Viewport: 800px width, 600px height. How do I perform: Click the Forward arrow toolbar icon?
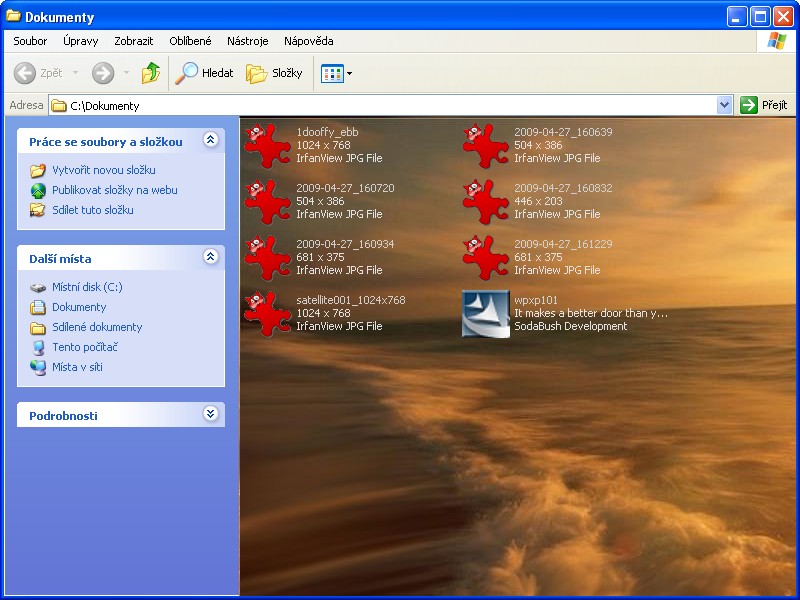coord(103,73)
